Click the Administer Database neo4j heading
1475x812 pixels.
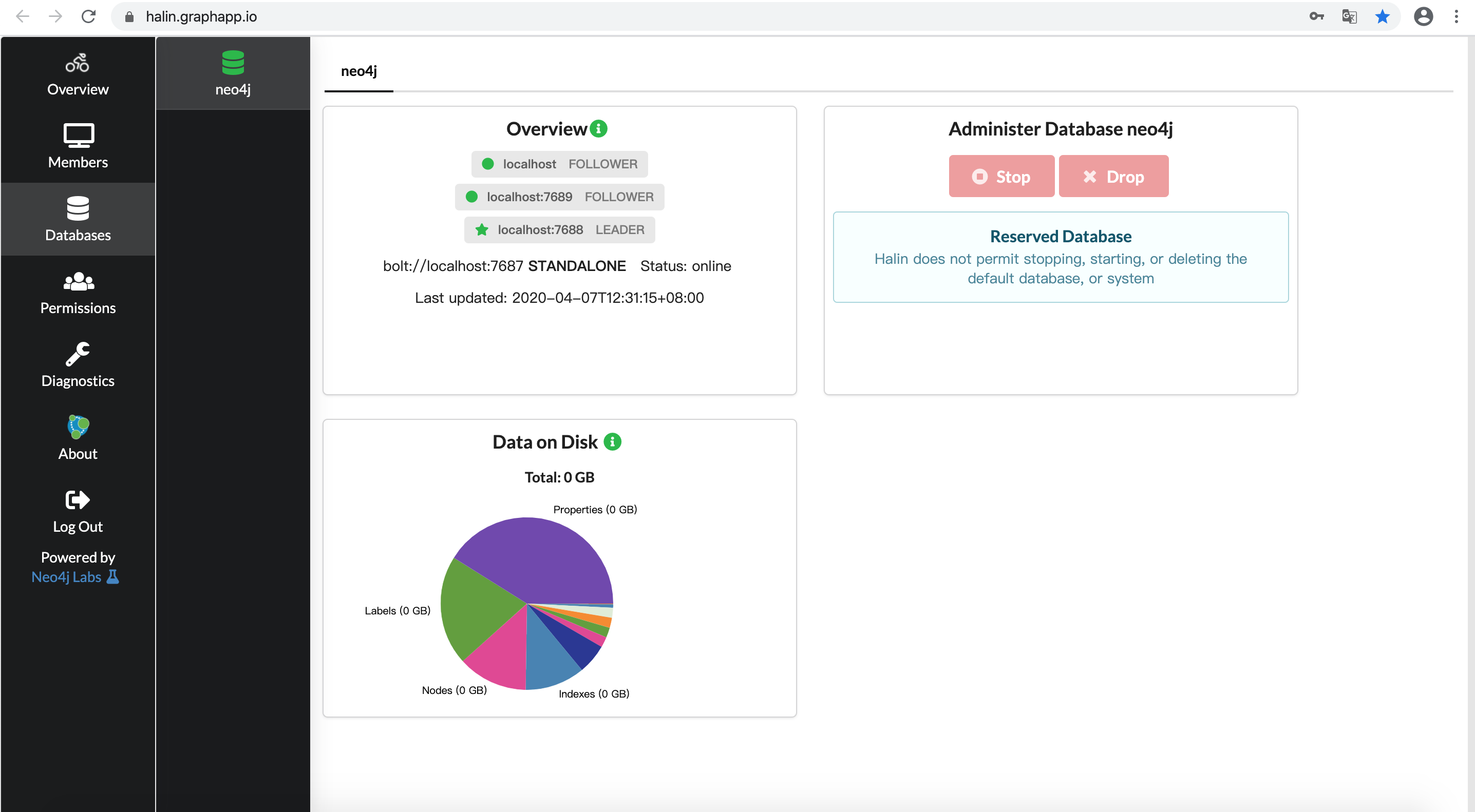1061,129
